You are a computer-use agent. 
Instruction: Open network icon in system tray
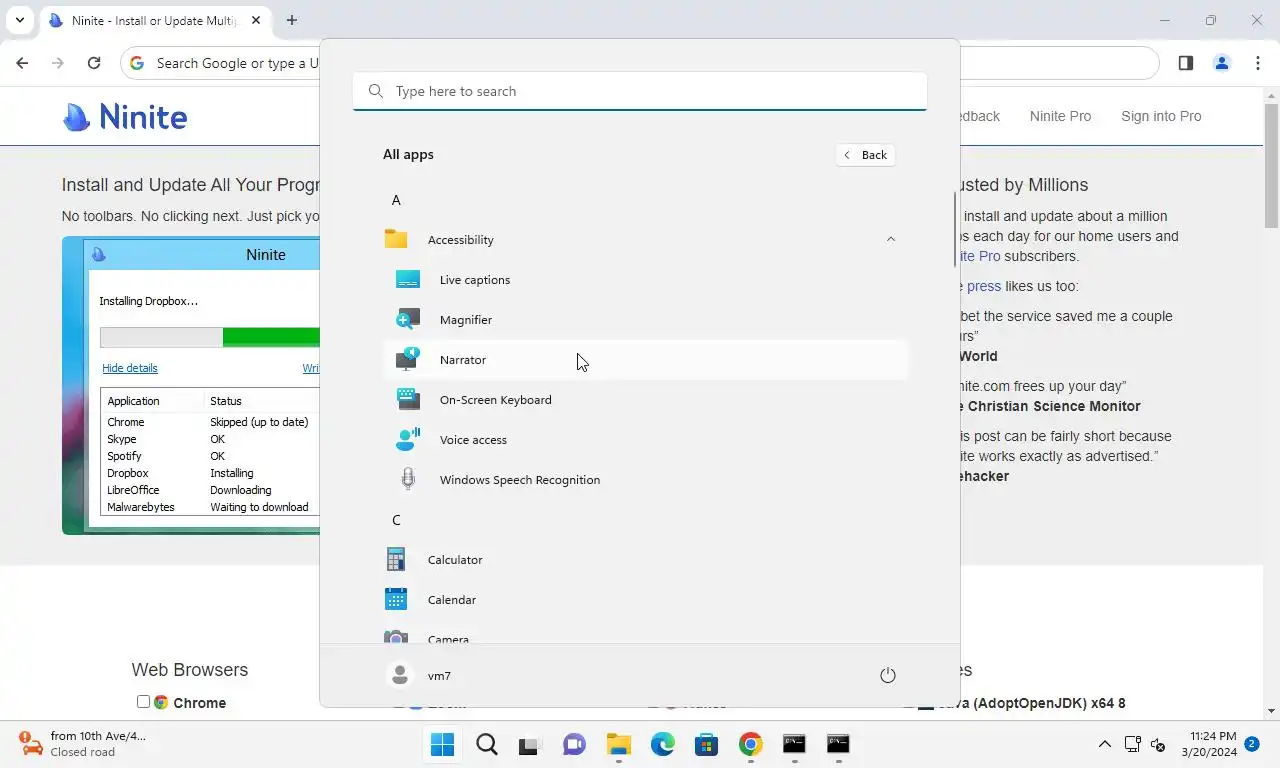pyautogui.click(x=1133, y=744)
